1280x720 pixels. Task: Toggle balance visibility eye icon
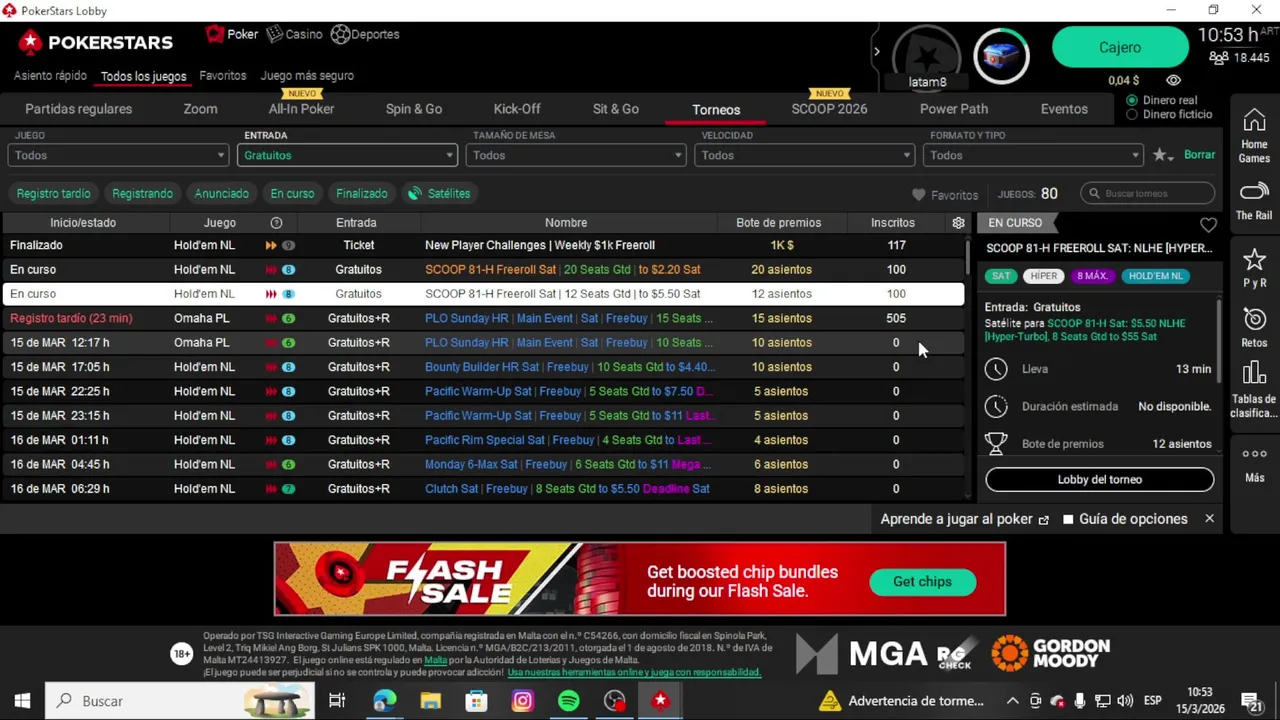pyautogui.click(x=1173, y=80)
